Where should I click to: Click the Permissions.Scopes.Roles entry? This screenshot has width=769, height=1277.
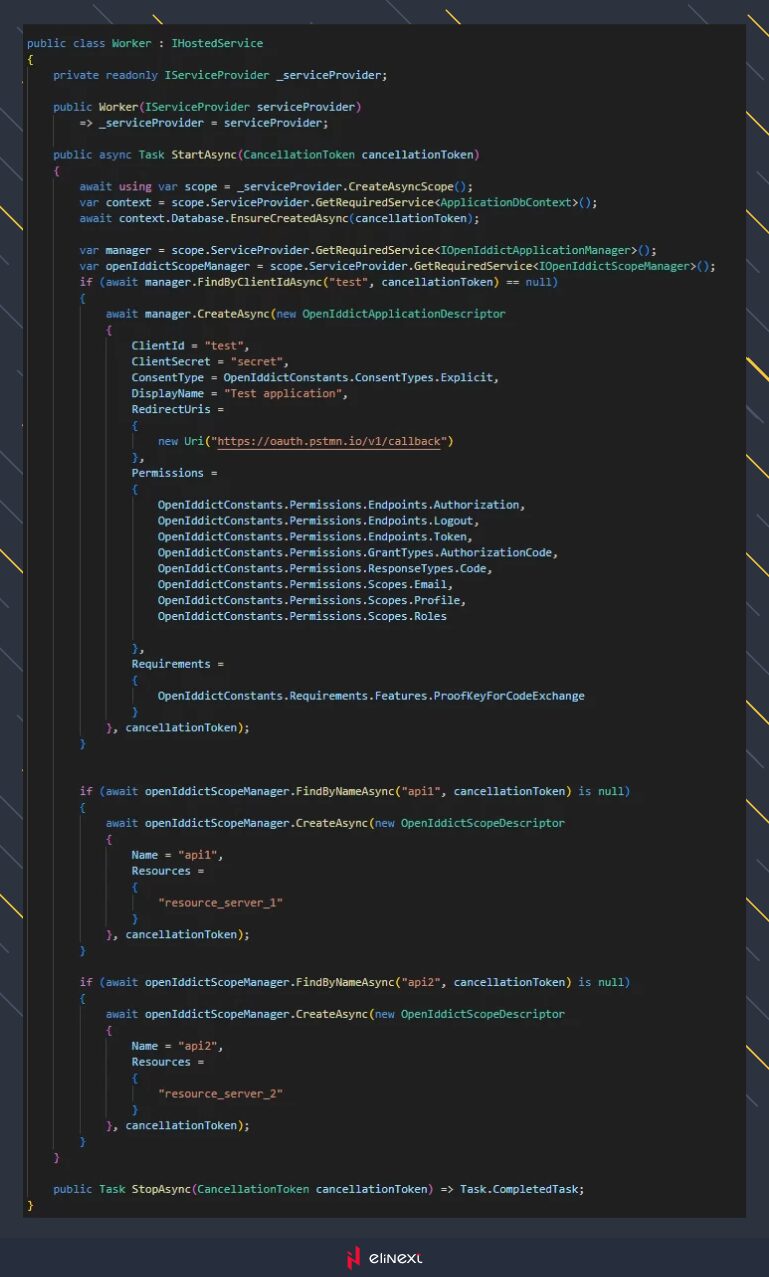click(302, 616)
